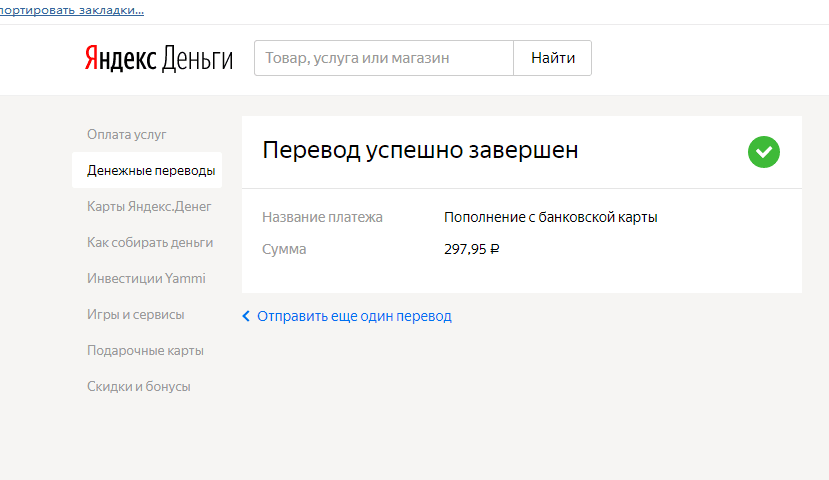Focus the Товар, услуга или магазин search field
829x480 pixels.
[384, 58]
